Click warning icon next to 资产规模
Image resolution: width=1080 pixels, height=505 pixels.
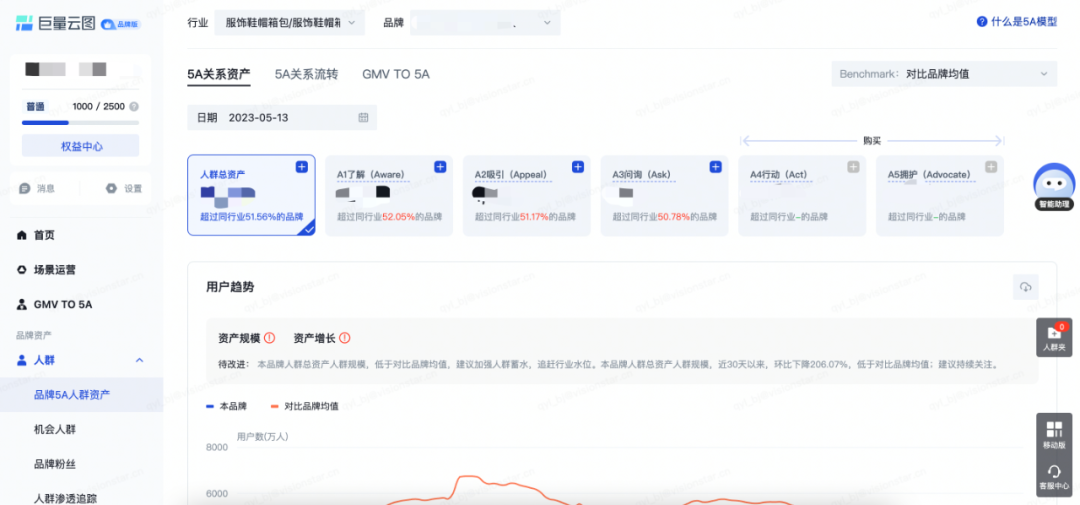point(270,338)
